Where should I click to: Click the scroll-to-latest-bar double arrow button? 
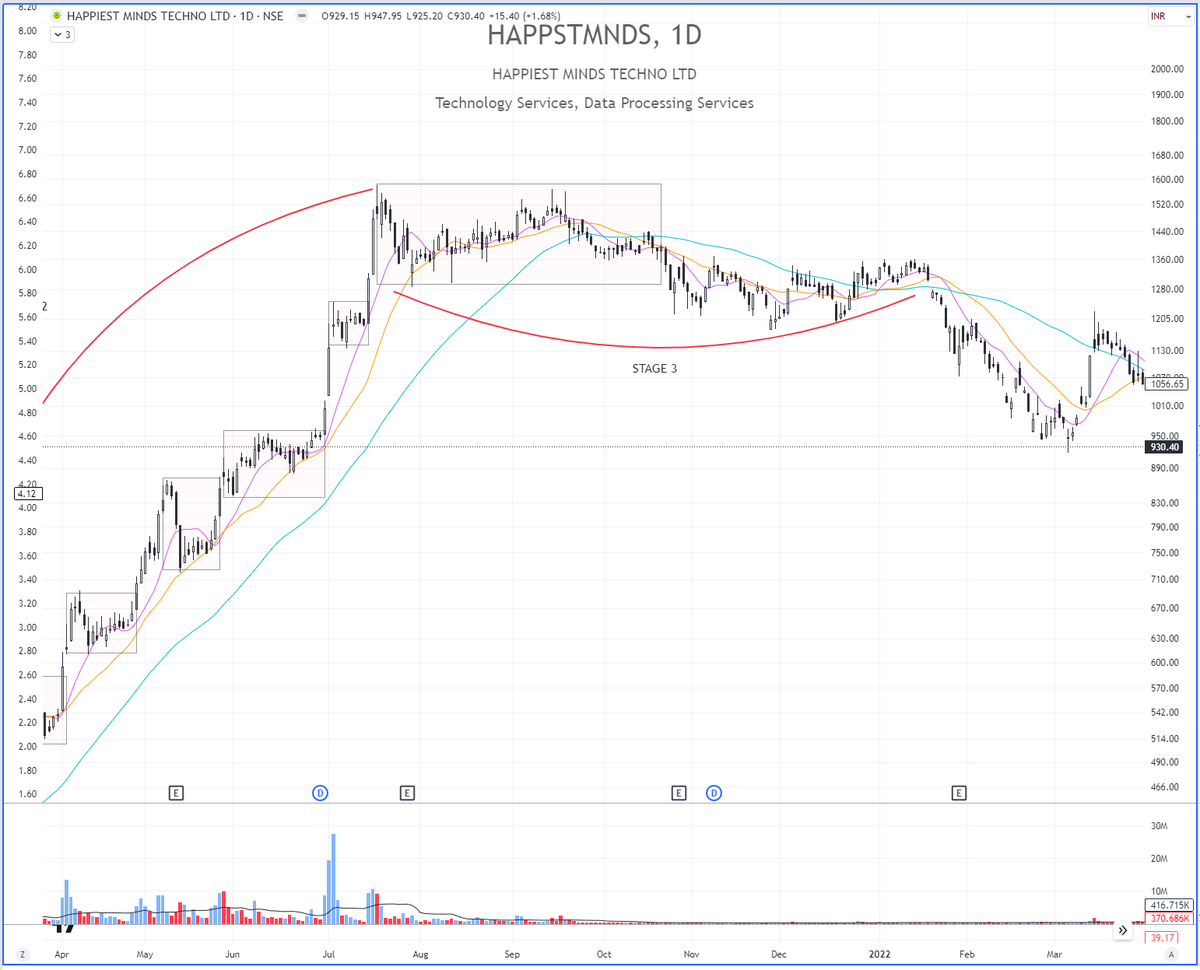click(x=1122, y=930)
